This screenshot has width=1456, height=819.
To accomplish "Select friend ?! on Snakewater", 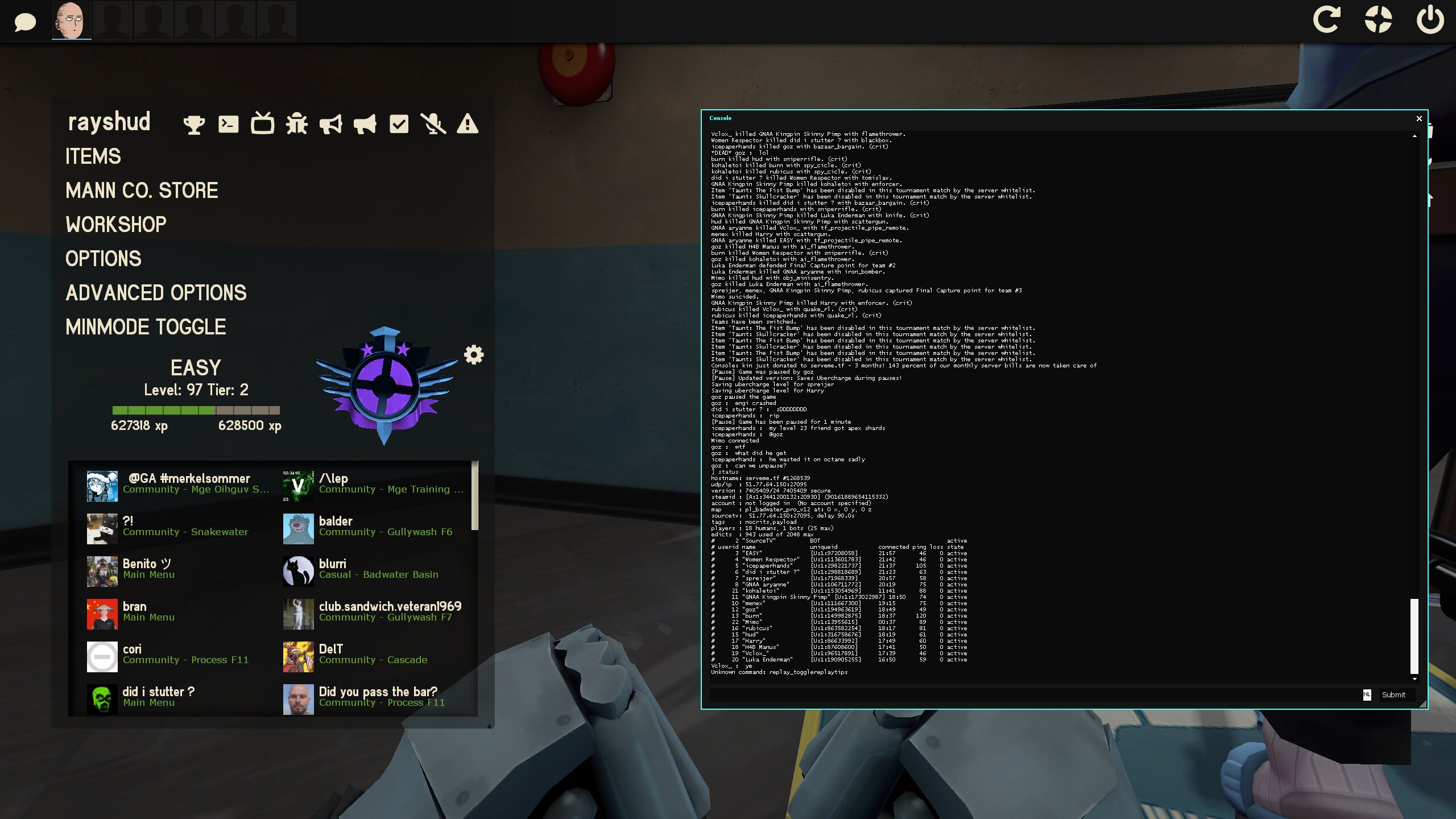I will [x=179, y=528].
